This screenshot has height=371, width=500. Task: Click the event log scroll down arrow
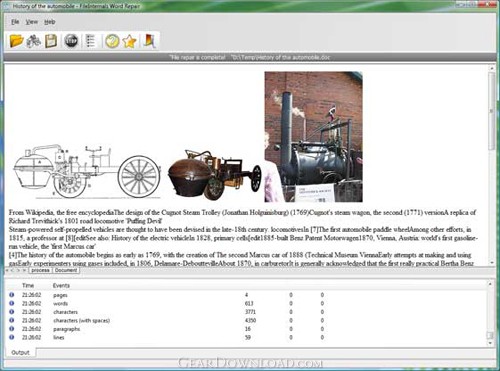click(x=490, y=343)
